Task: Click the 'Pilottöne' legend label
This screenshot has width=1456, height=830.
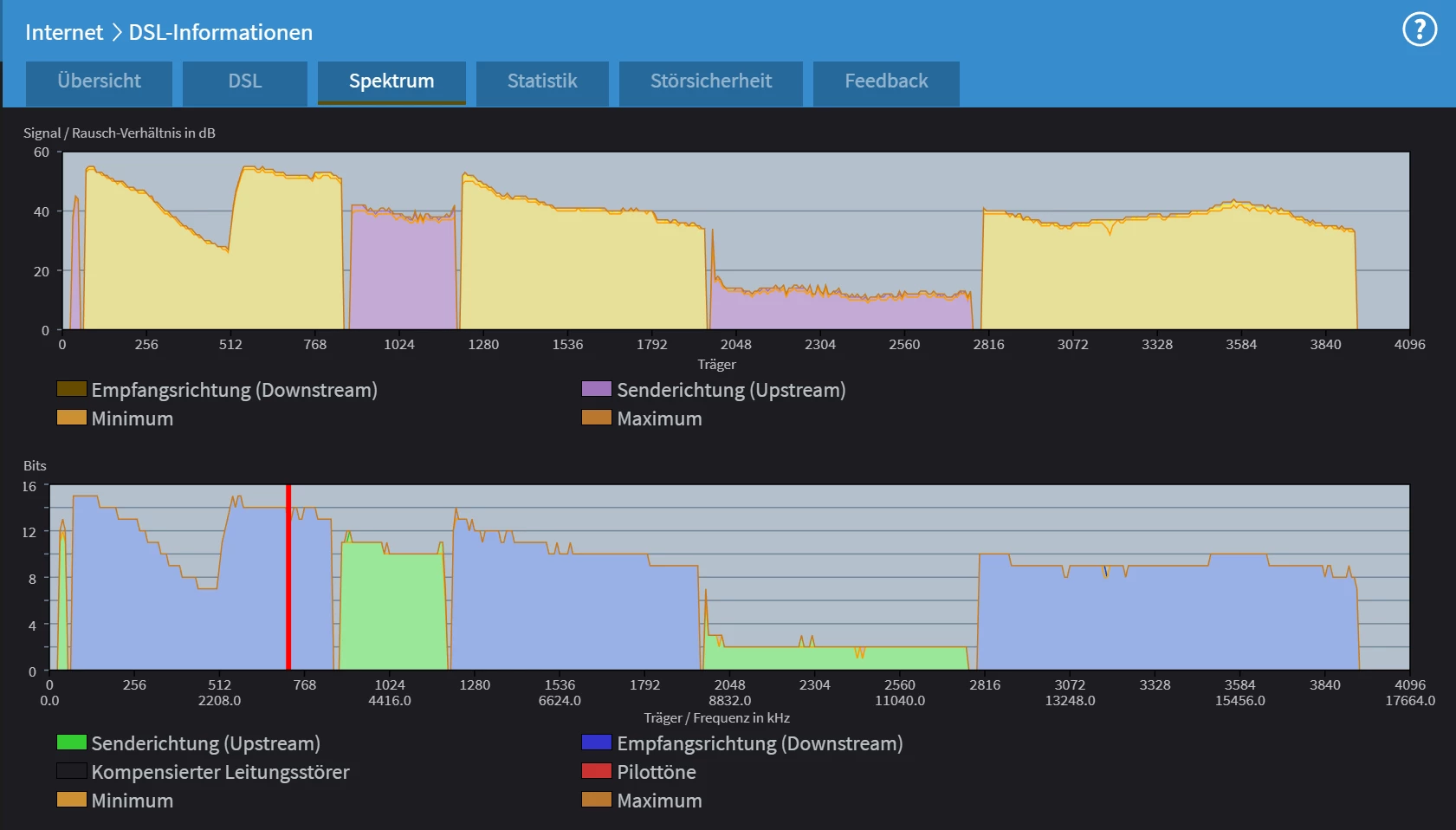Action: [x=657, y=772]
